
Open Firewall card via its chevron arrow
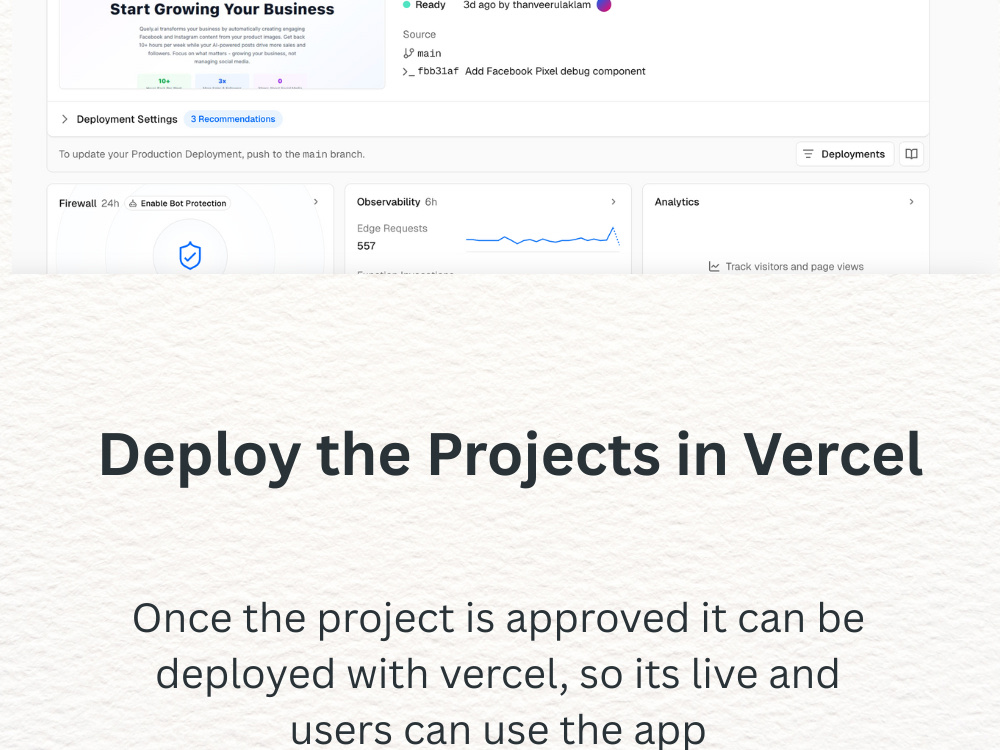click(x=316, y=202)
